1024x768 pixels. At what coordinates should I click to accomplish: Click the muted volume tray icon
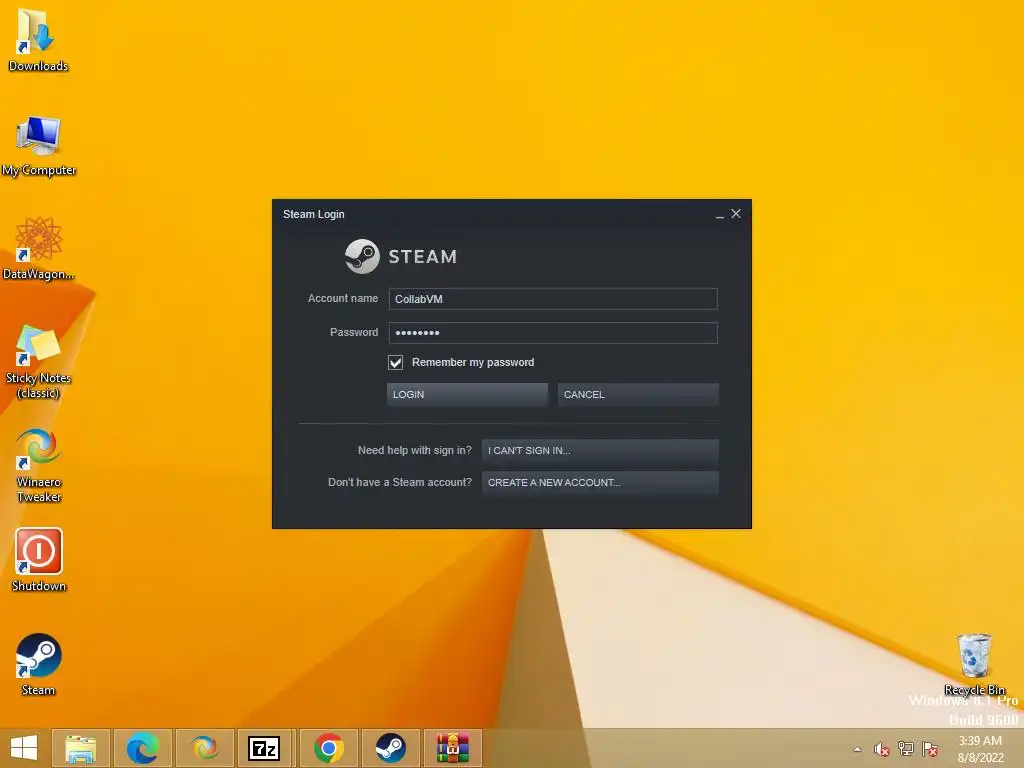click(x=882, y=749)
